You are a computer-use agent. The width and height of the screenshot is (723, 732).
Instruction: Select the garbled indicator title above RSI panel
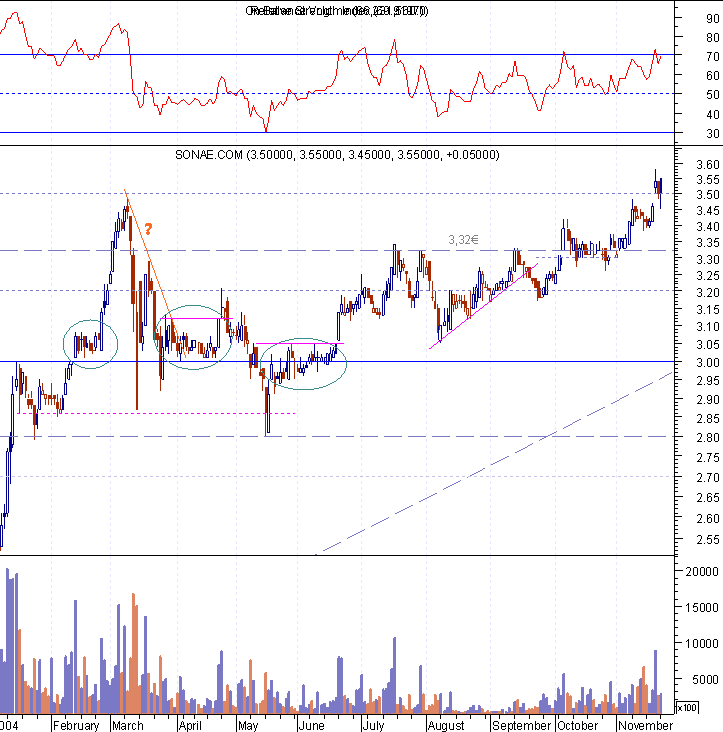(x=337, y=11)
